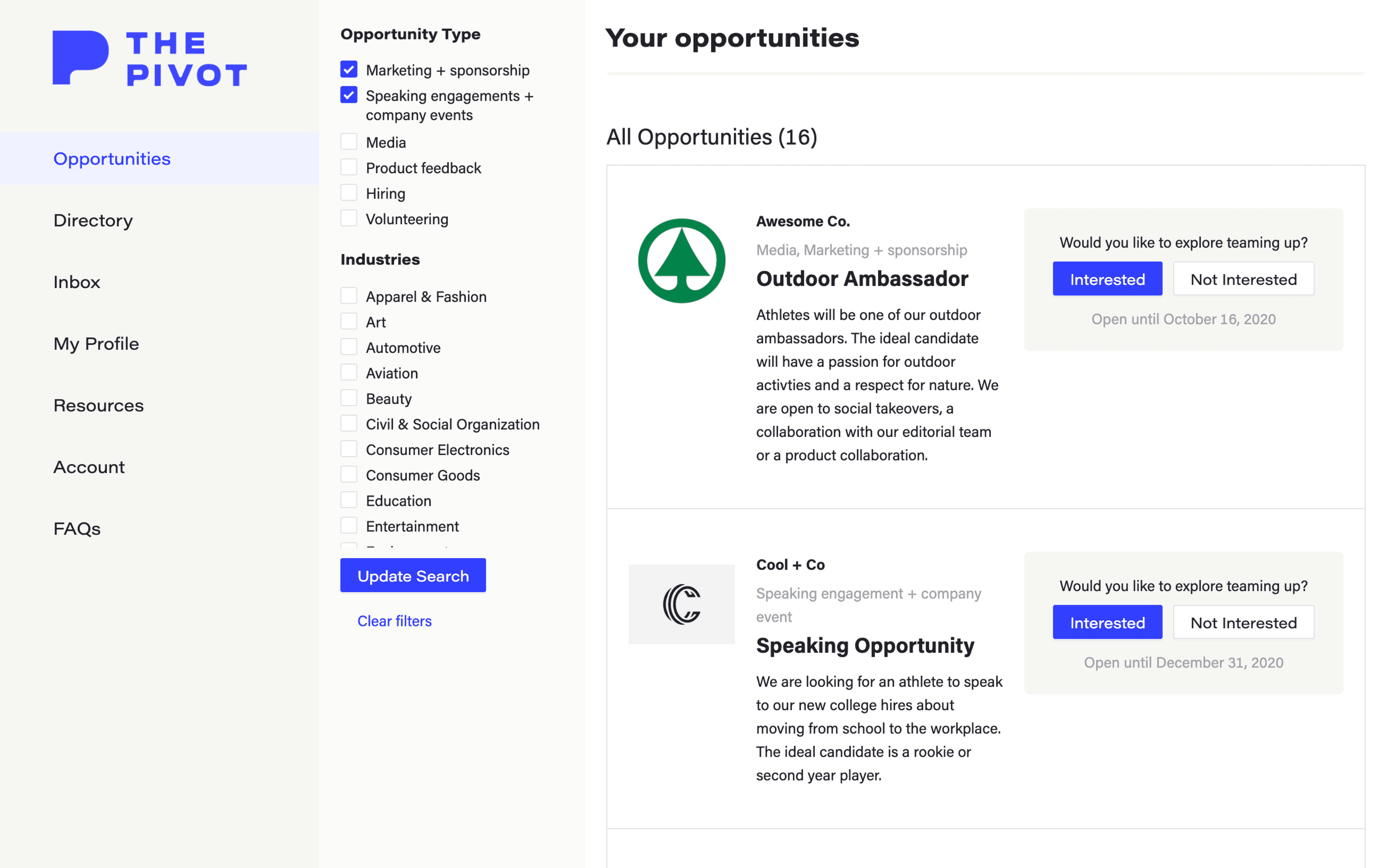
Task: Navigate to the FAQs page
Action: tap(77, 529)
